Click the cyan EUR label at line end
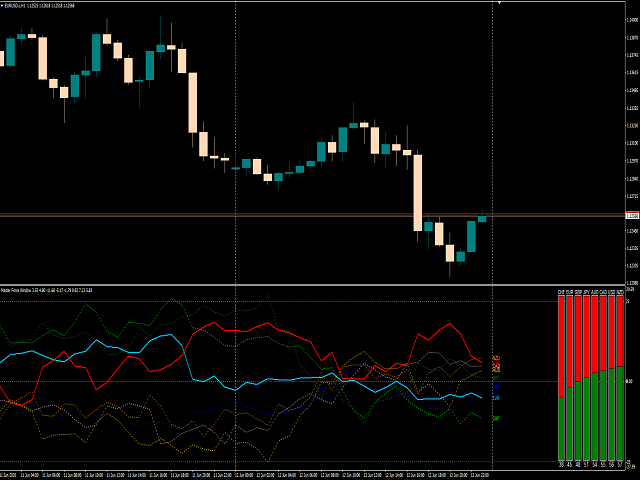The image size is (640, 480). pos(496,398)
